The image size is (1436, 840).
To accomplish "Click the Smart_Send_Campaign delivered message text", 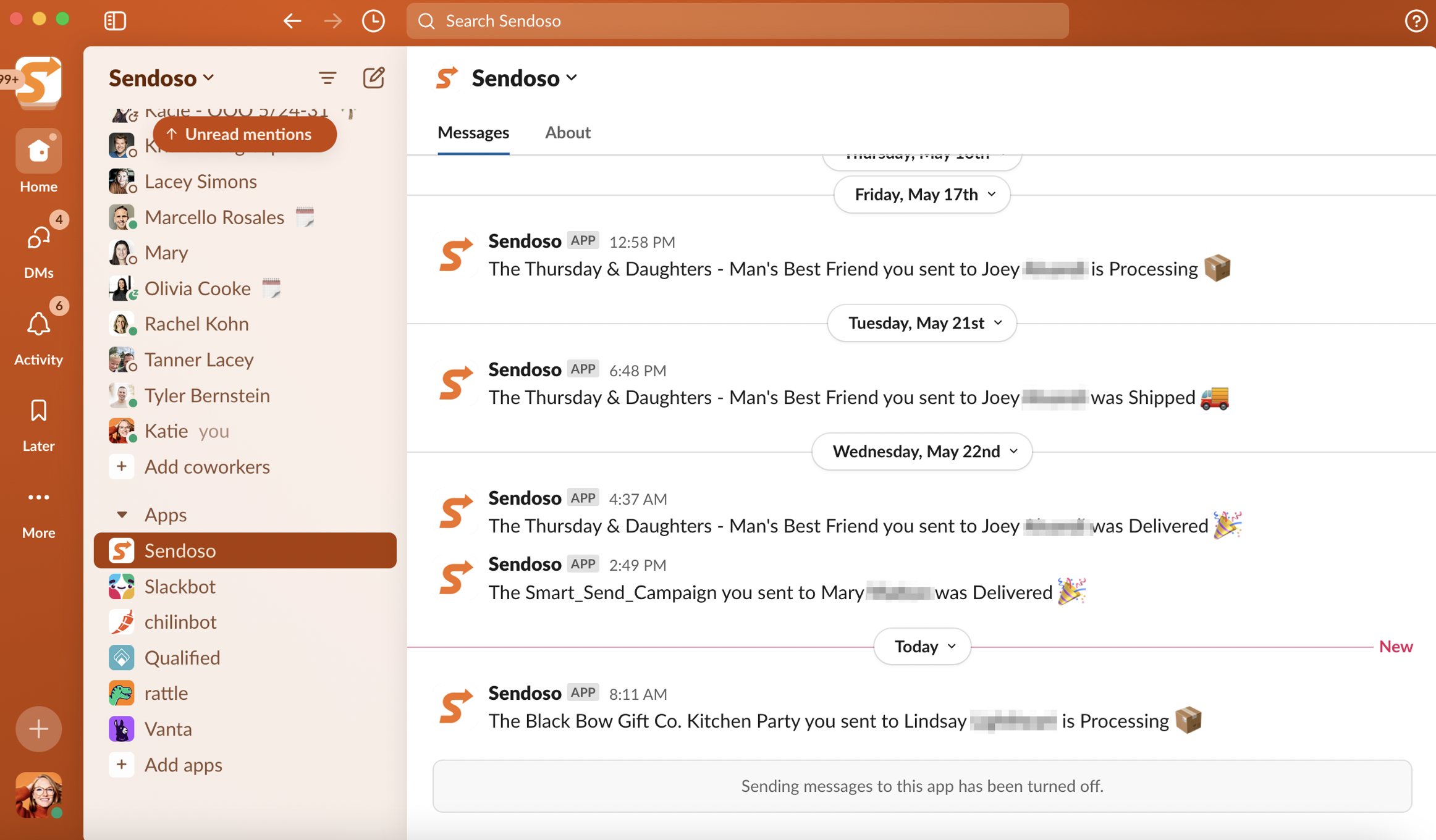I will point(787,593).
